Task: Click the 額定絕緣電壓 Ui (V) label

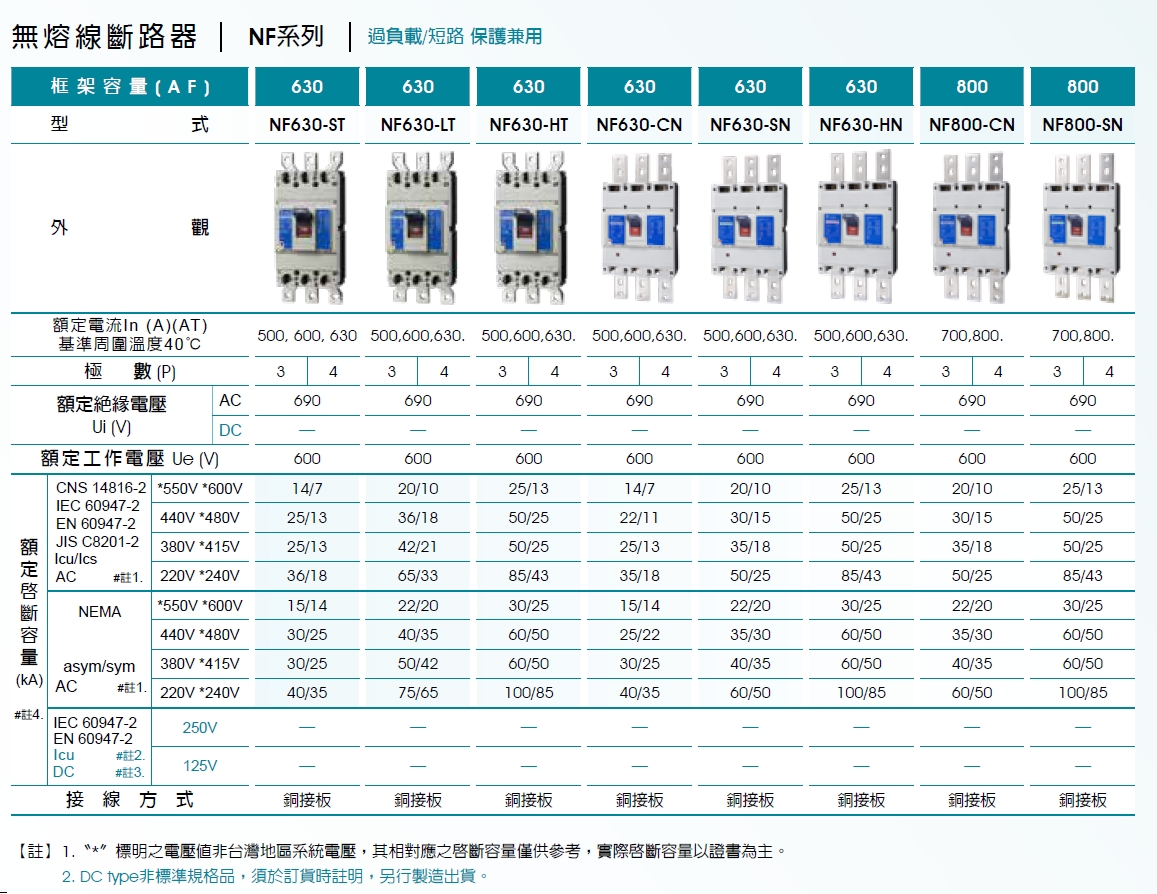Action: coord(111,415)
